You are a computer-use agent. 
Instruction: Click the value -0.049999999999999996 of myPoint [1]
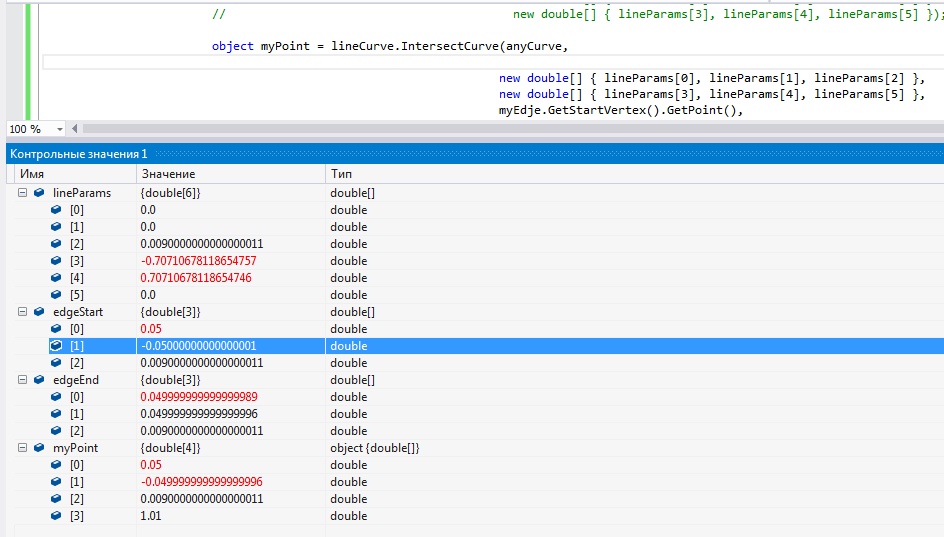(201, 482)
